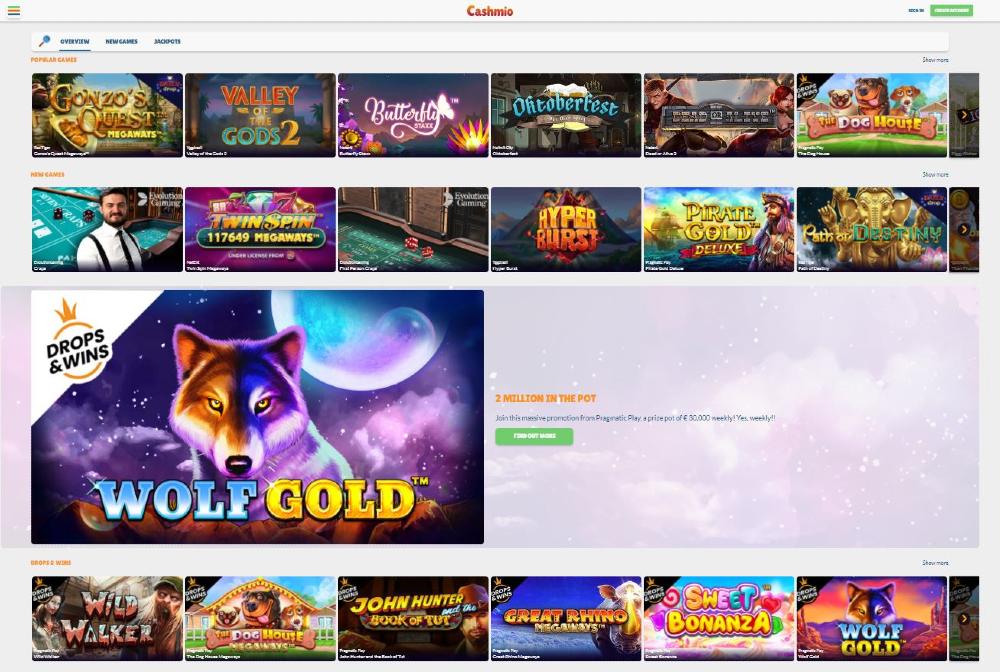Advance the Popular Games carousel arrow
The height and width of the screenshot is (672, 1000).
(964, 115)
